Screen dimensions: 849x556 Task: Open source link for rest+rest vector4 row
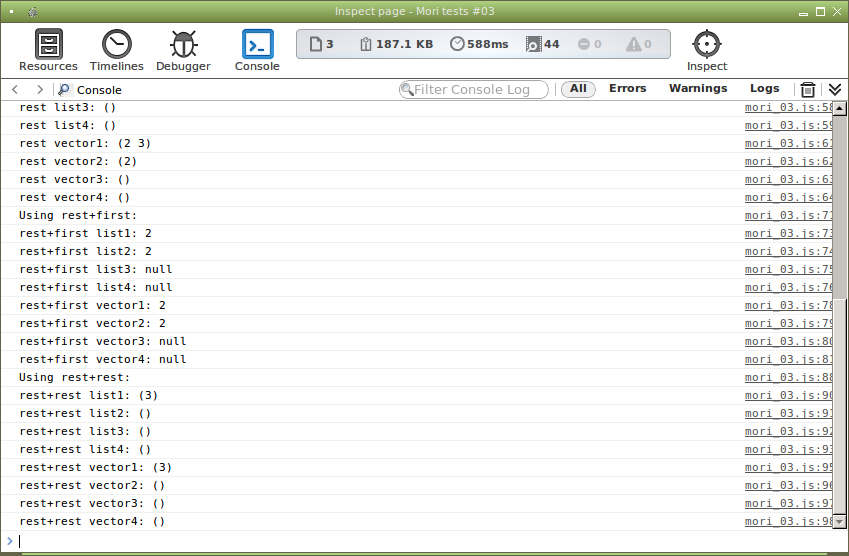tap(788, 521)
